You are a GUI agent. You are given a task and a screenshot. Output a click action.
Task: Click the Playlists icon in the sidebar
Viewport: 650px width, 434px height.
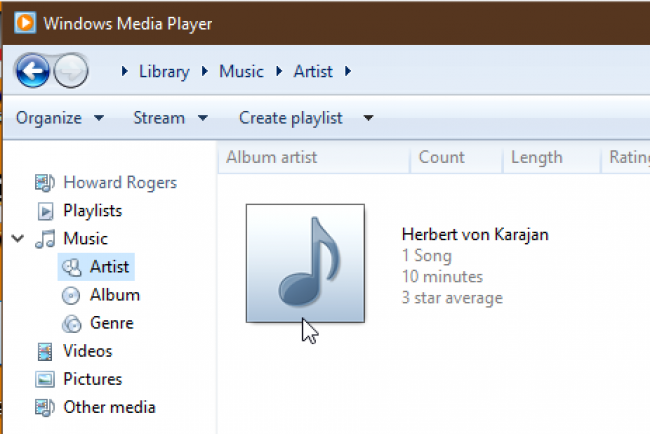coord(44,211)
